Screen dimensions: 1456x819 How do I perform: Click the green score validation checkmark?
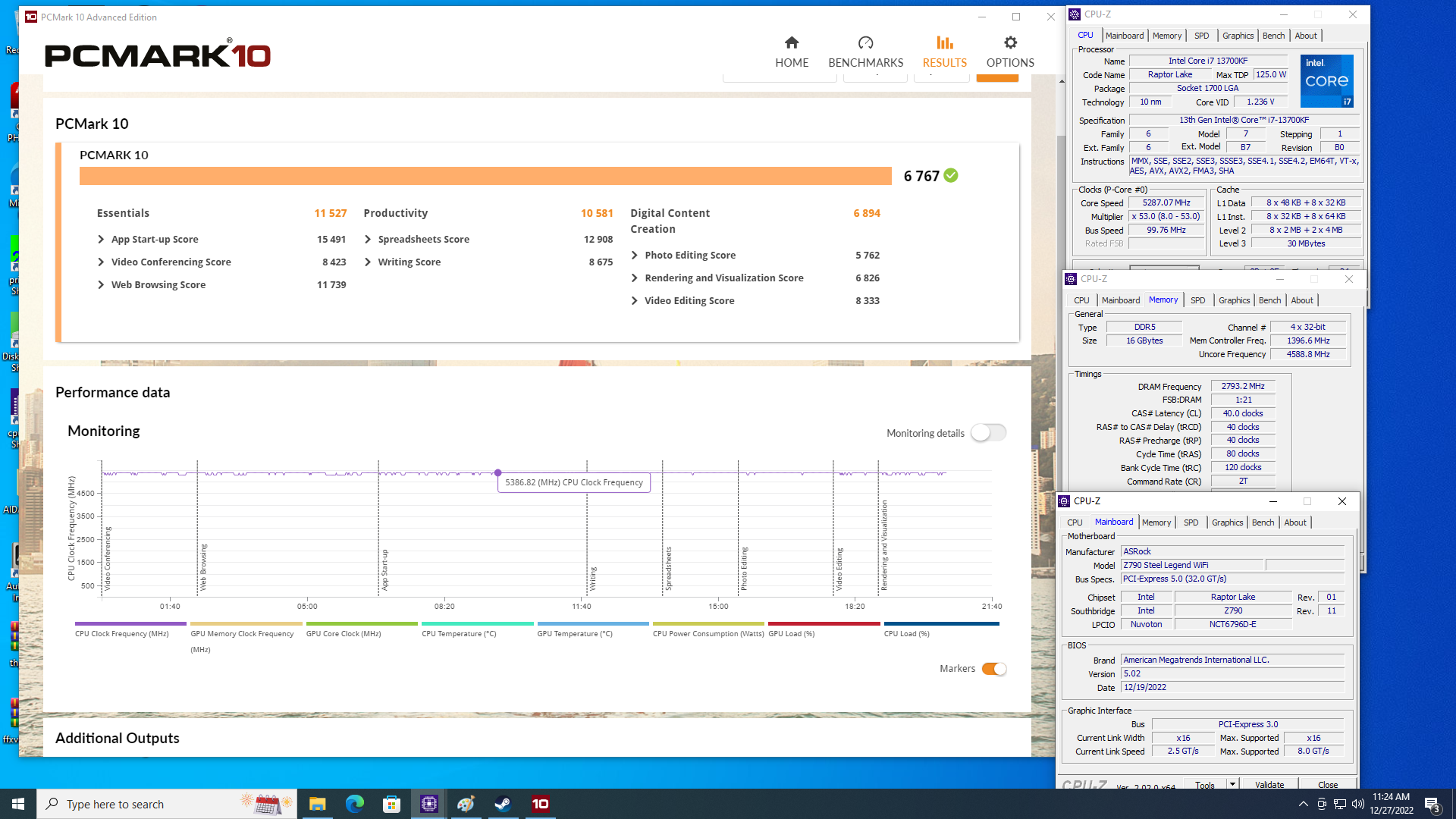coord(951,176)
